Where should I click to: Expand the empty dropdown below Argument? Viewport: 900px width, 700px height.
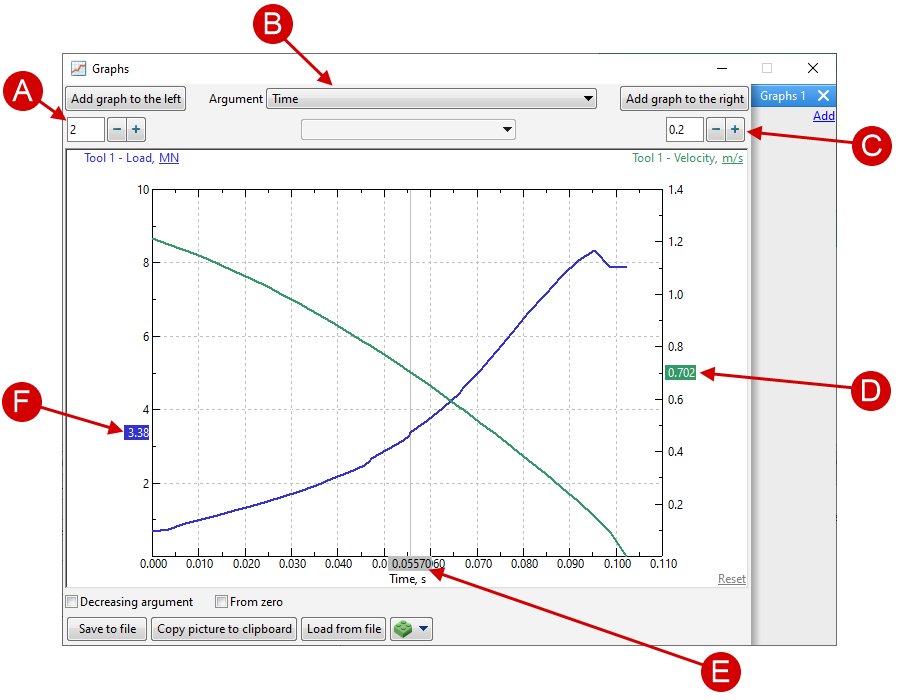coord(409,129)
